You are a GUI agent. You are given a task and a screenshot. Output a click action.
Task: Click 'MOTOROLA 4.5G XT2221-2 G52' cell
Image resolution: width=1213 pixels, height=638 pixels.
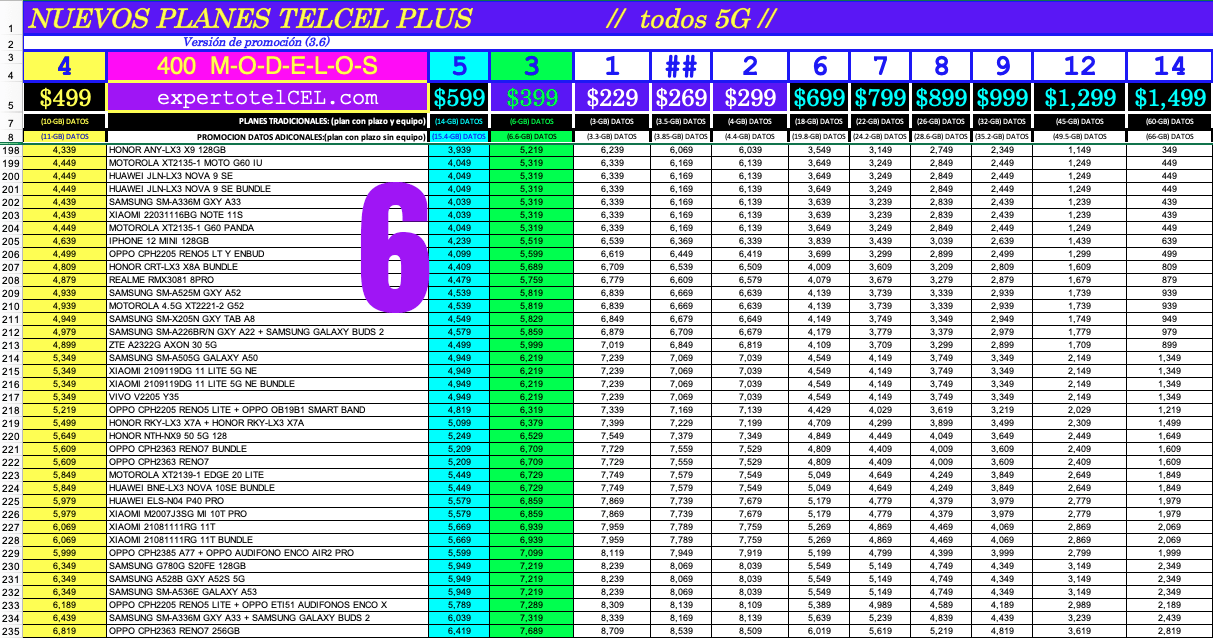[267, 306]
